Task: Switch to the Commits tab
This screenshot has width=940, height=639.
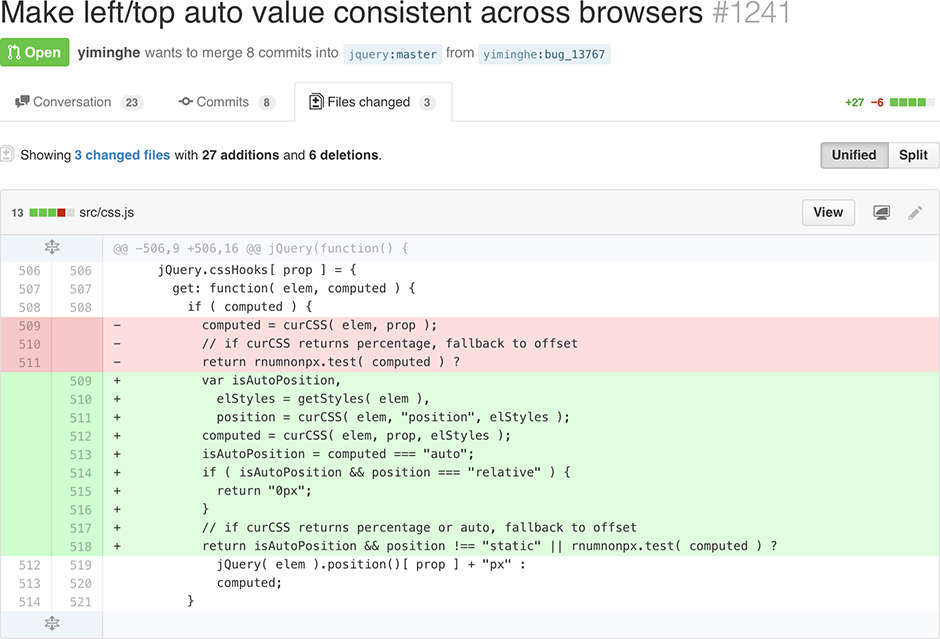Action: pos(227,102)
